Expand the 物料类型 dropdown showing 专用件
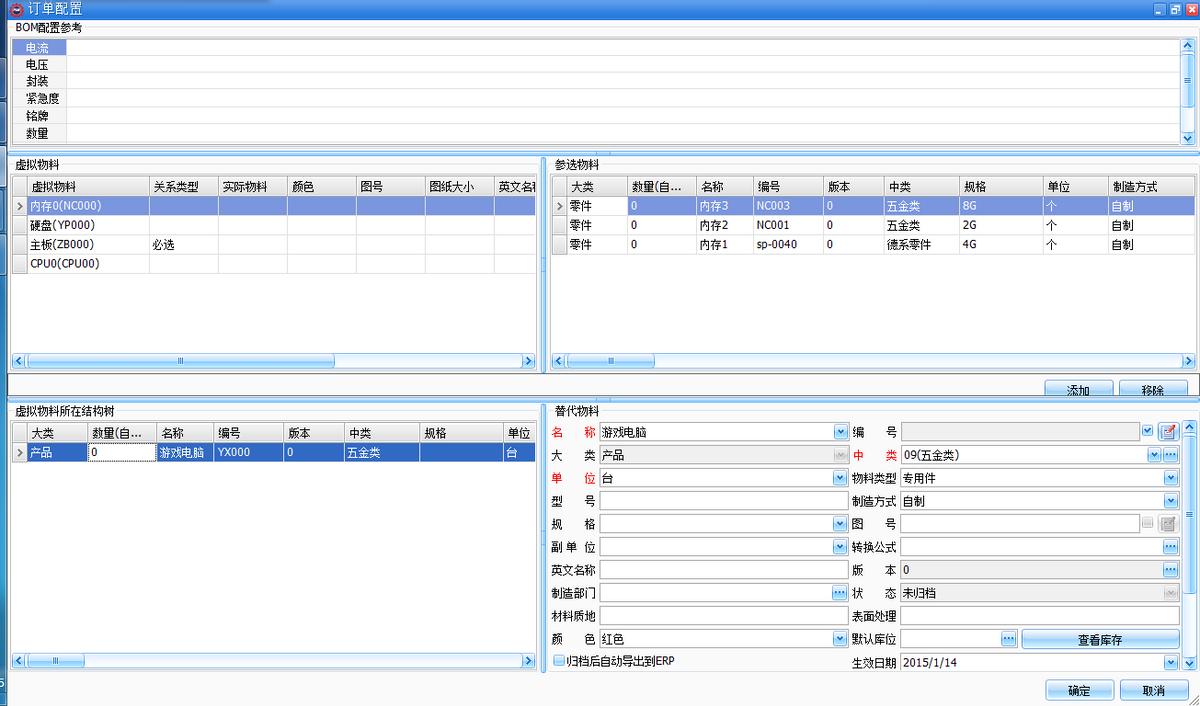Screen dimensions: 1200x706 coord(1171,478)
